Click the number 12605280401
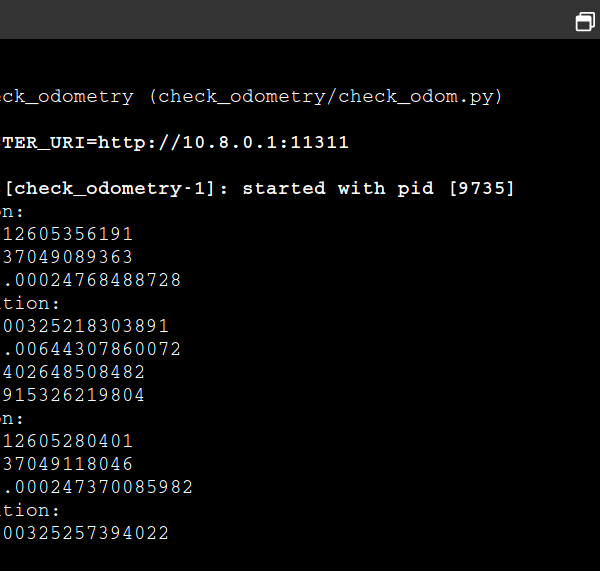The width and height of the screenshot is (600, 572). pos(67,441)
